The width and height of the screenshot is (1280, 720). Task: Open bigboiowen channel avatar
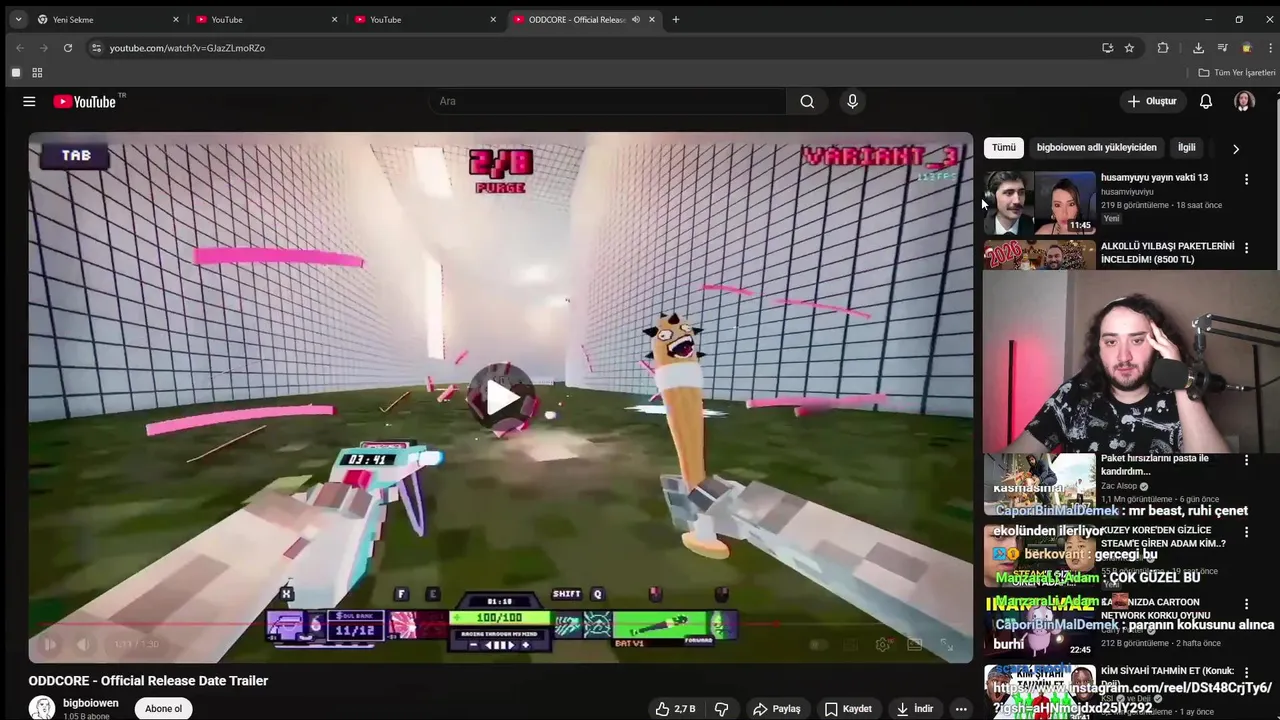[42, 708]
